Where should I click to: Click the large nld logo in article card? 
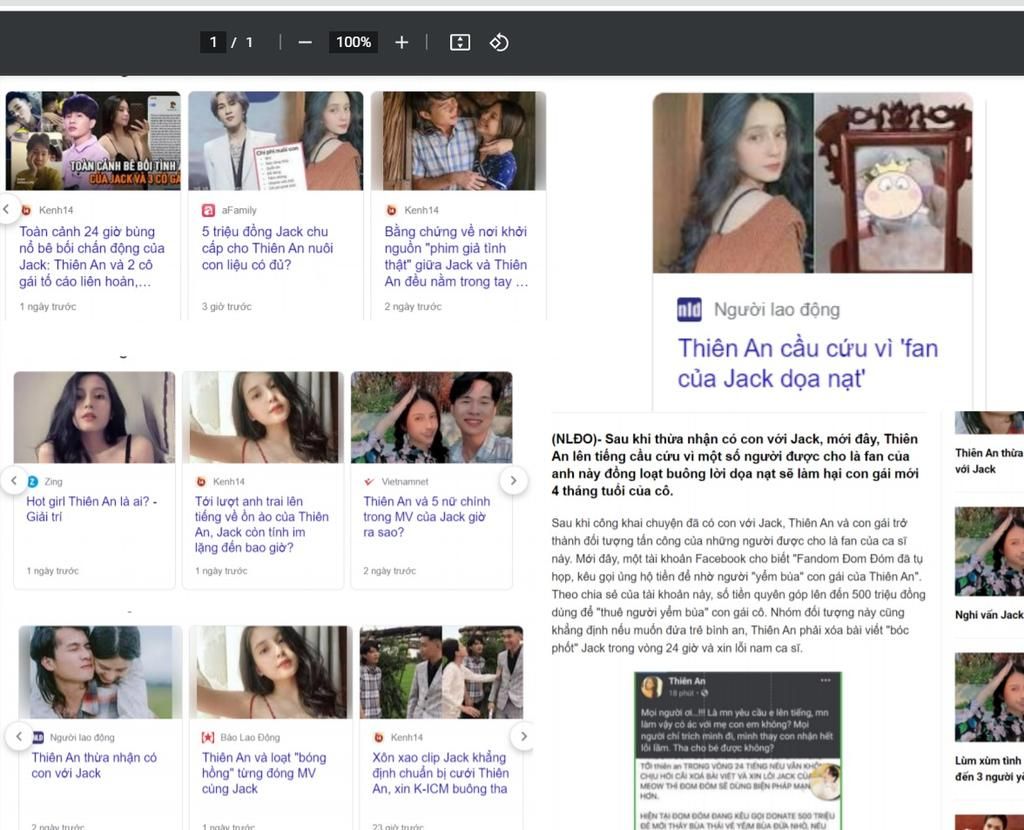689,310
